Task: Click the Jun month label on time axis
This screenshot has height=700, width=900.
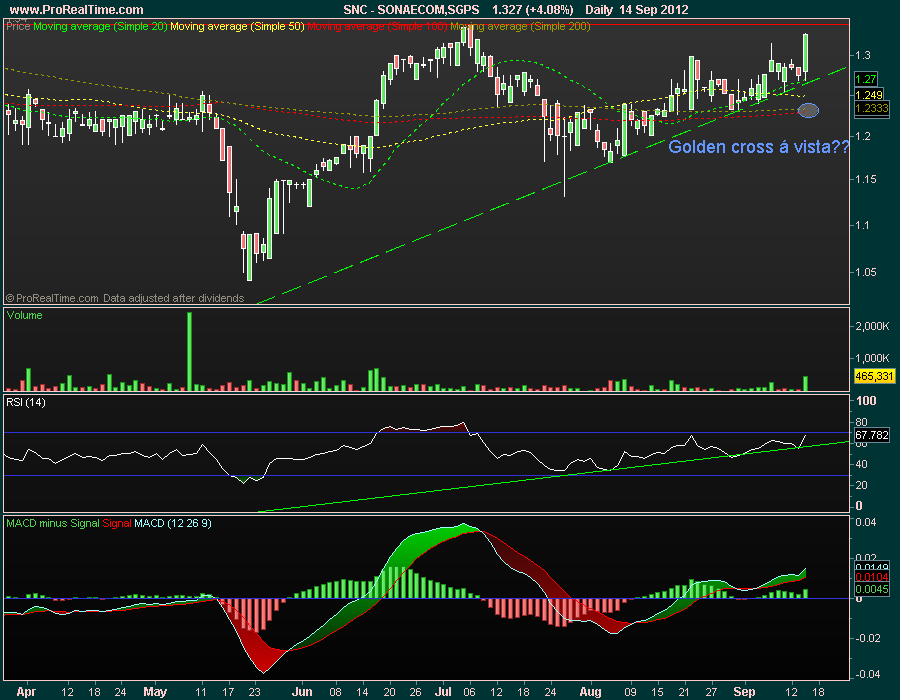Action: (x=302, y=691)
